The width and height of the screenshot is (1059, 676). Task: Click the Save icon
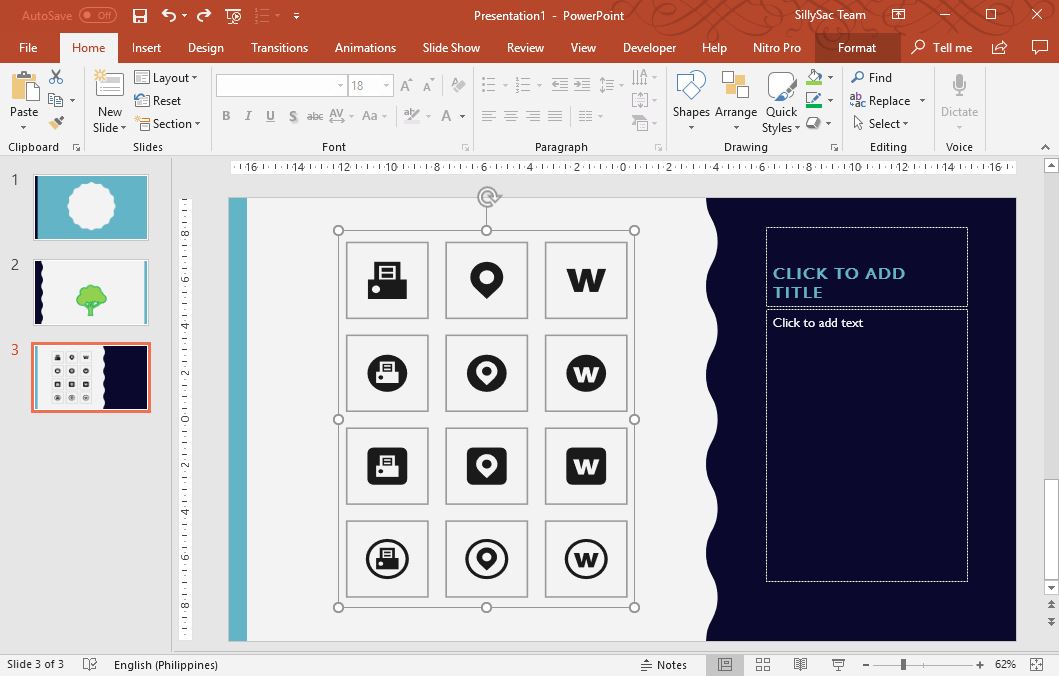139,15
